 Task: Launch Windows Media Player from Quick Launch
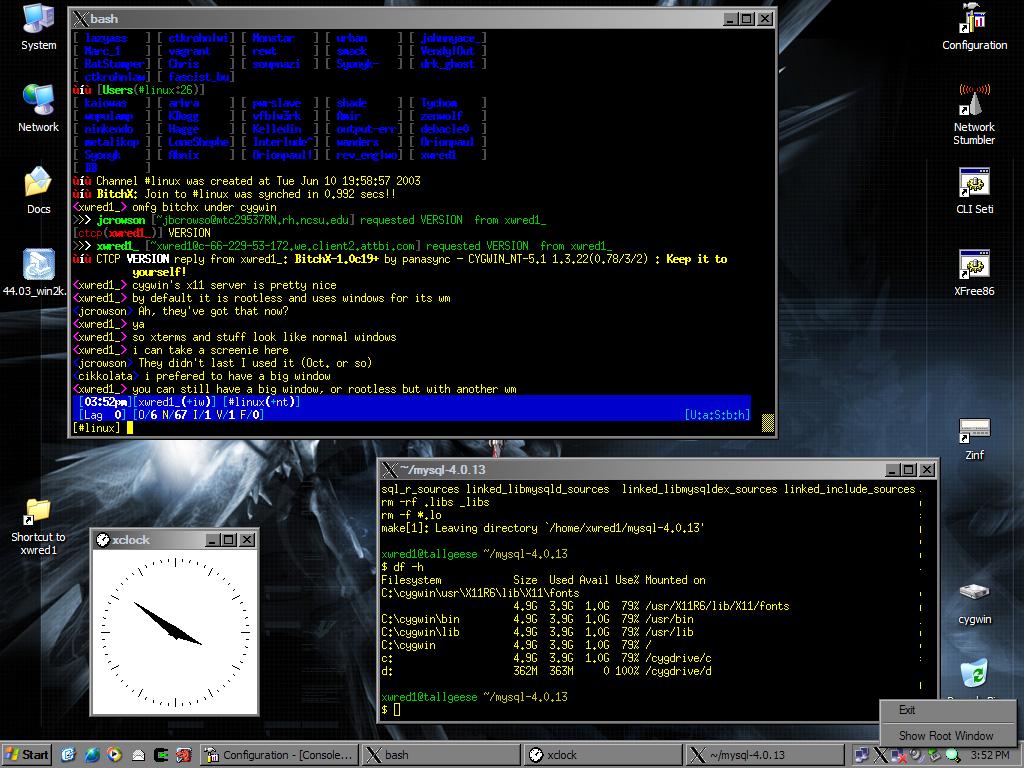[x=114, y=755]
